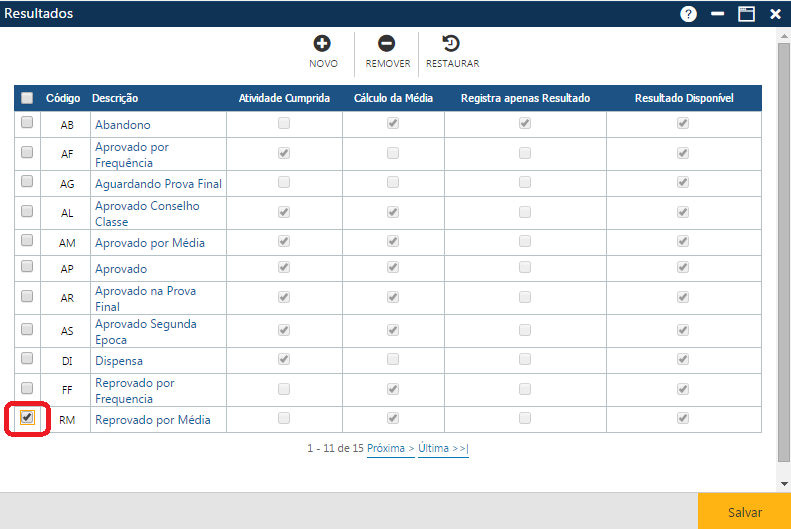This screenshot has width=791, height=529.
Task: Jump to the Última page link
Action: click(442, 449)
